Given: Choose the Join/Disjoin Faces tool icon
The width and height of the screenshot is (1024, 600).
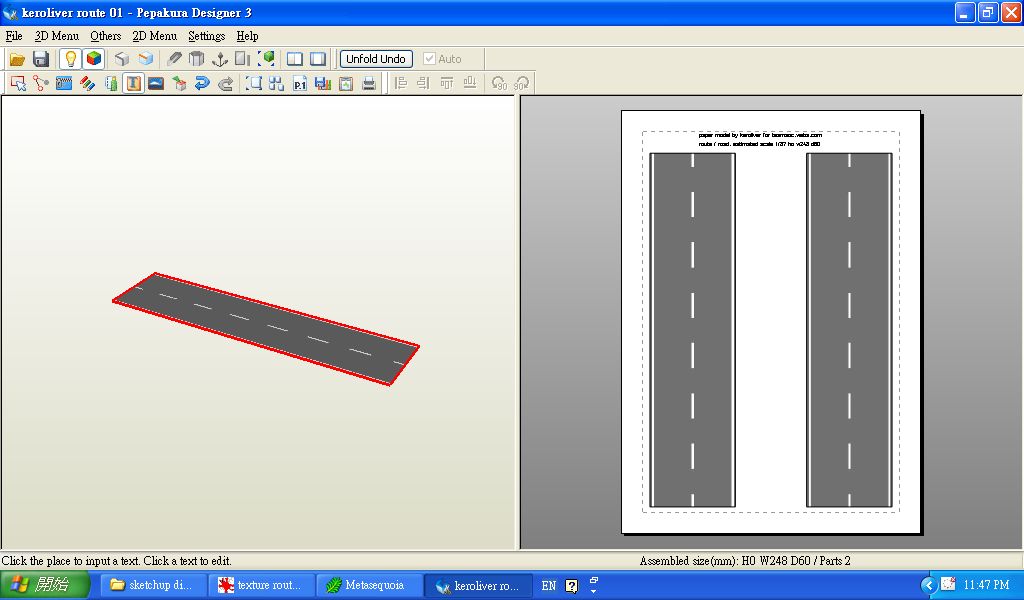Looking at the screenshot, I should (41, 84).
